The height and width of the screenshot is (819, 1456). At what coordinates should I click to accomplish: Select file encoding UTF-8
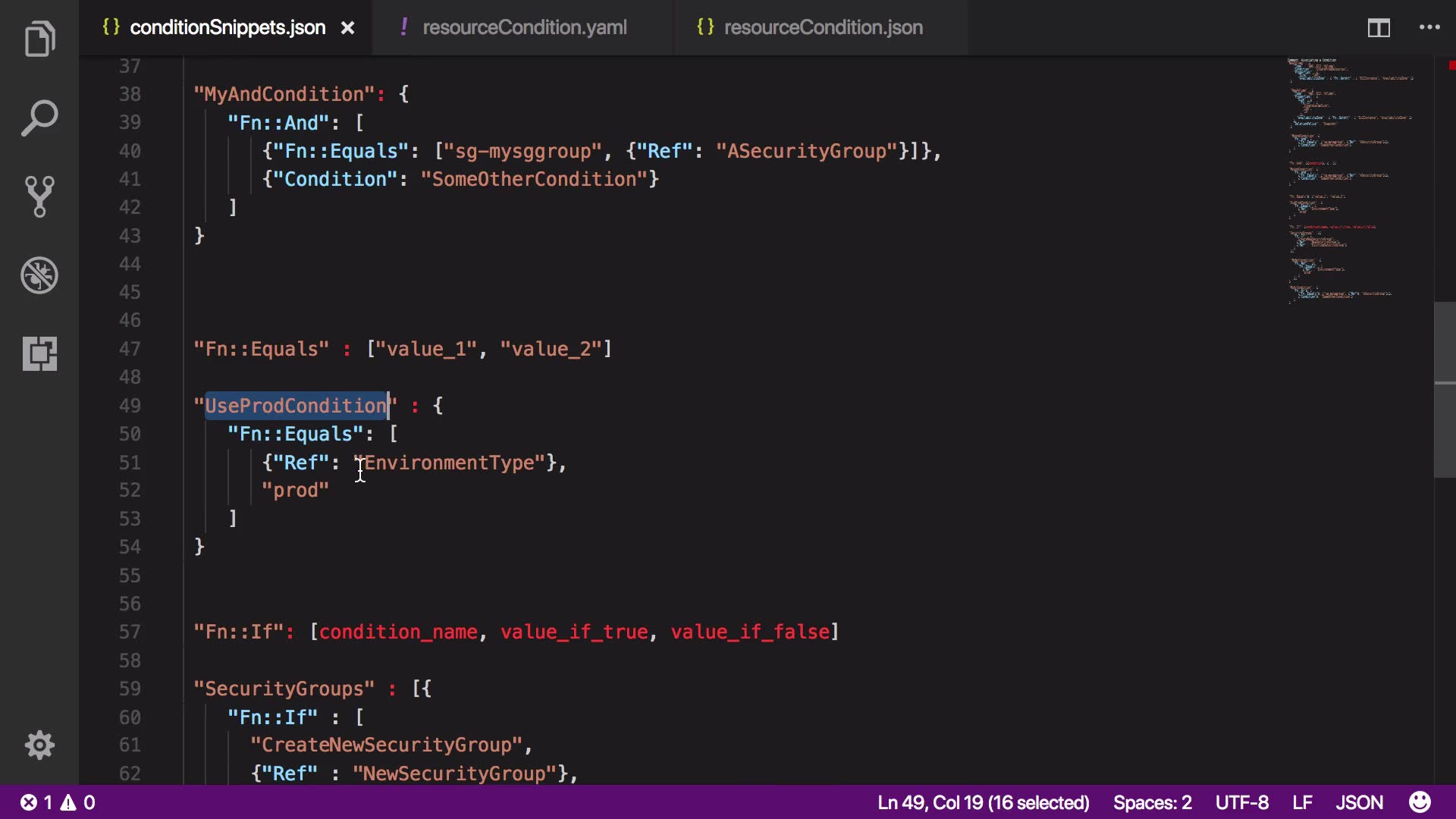pyautogui.click(x=1241, y=802)
